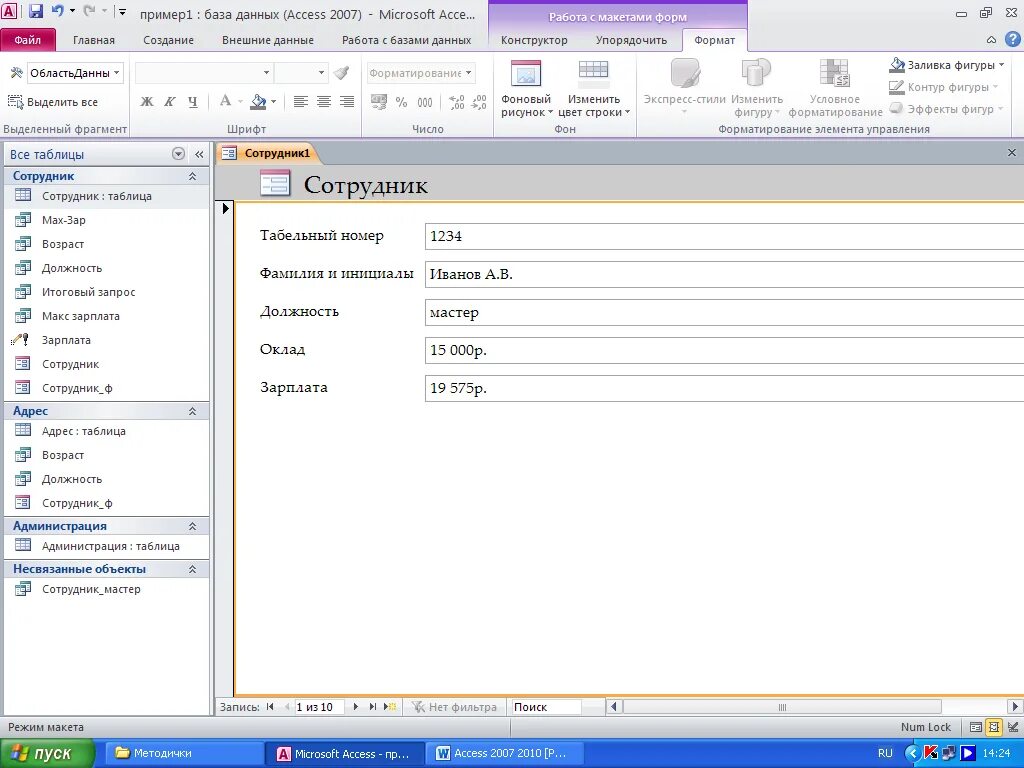Select the Зарплата update query
This screenshot has width=1024, height=768.
coord(106,340)
